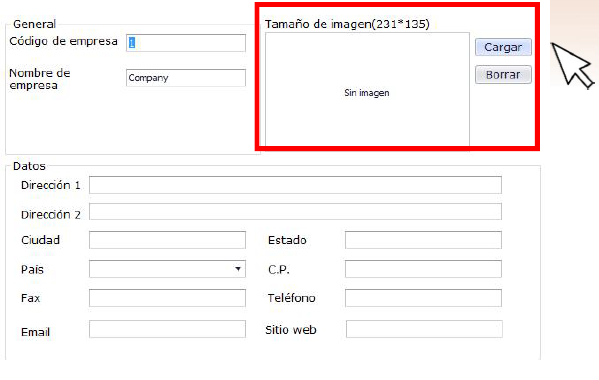Screen dimensions: 599x380
Task: Click the Nombre de empresa field containing Company
Action: click(186, 78)
